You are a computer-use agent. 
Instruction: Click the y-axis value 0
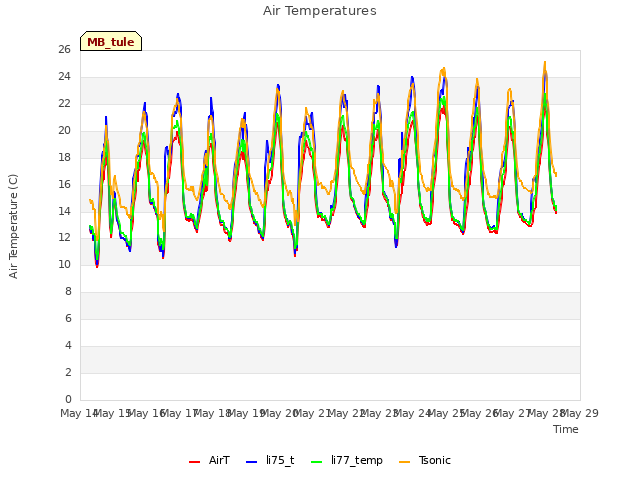[x=68, y=399]
